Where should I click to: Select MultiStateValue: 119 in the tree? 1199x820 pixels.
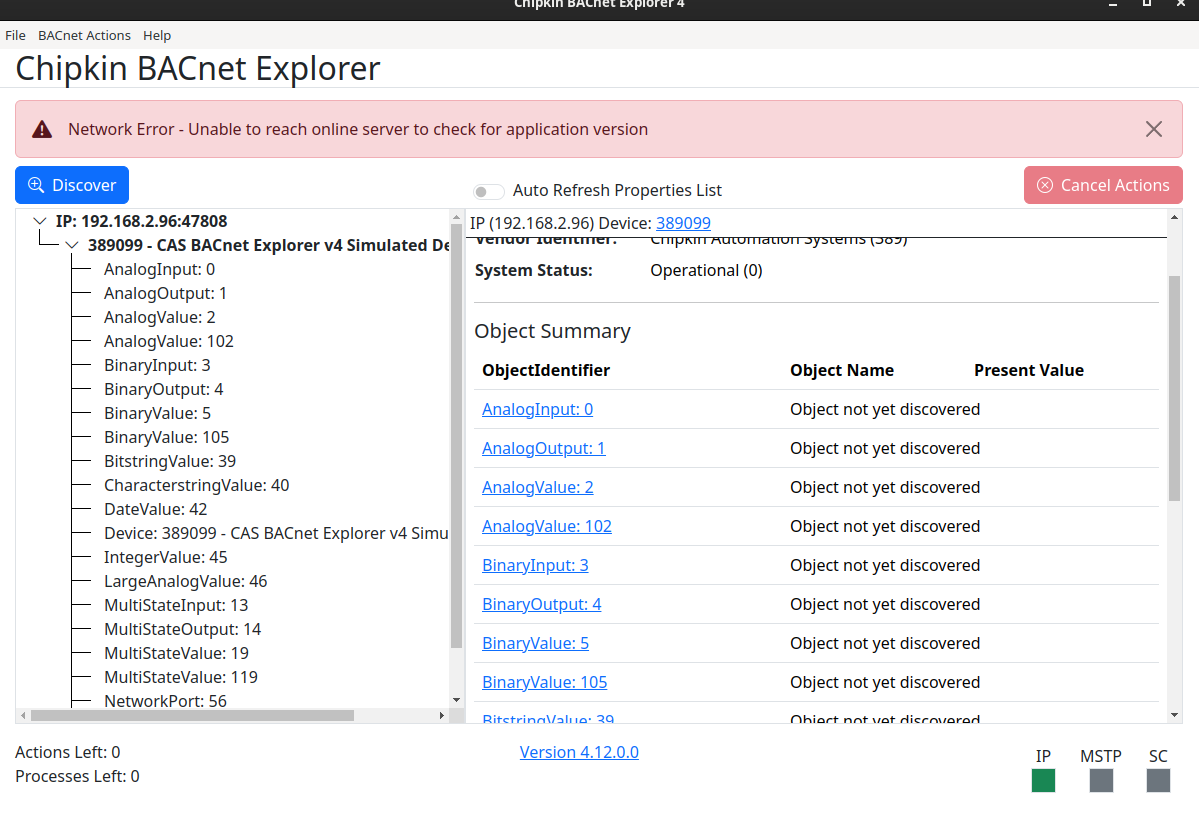180,677
